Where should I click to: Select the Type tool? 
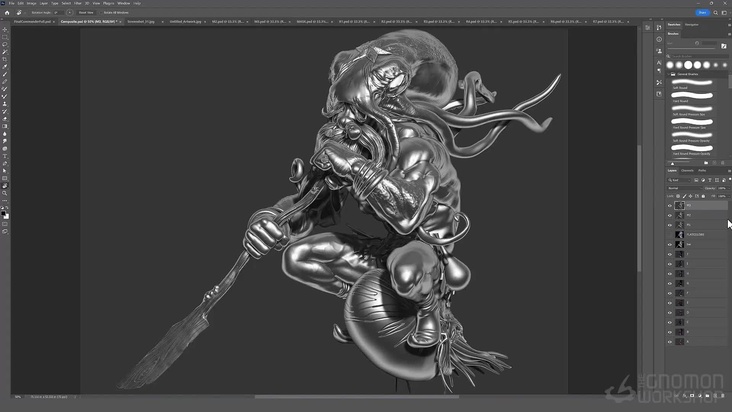tap(5, 156)
